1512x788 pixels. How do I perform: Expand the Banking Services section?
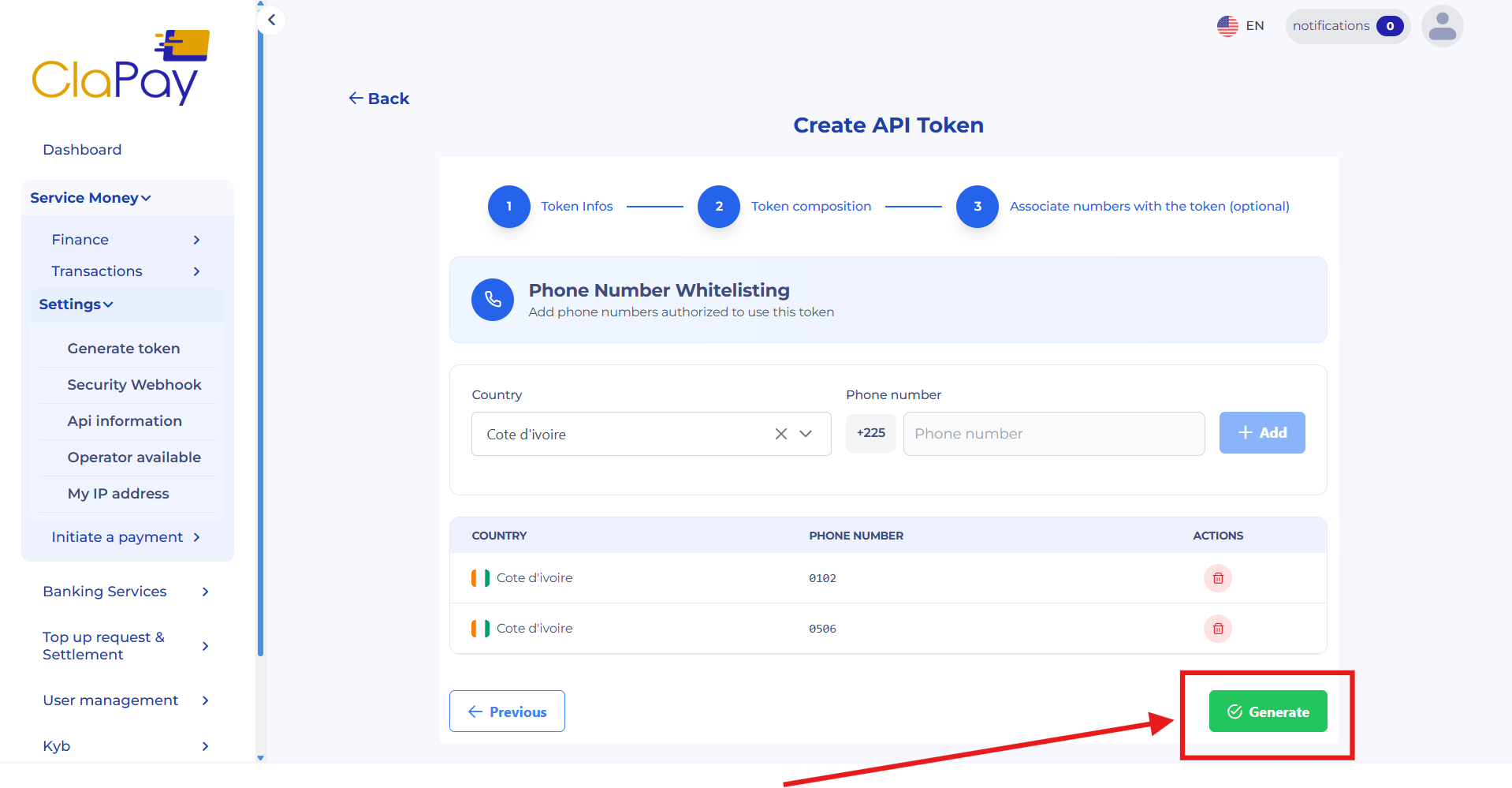104,591
